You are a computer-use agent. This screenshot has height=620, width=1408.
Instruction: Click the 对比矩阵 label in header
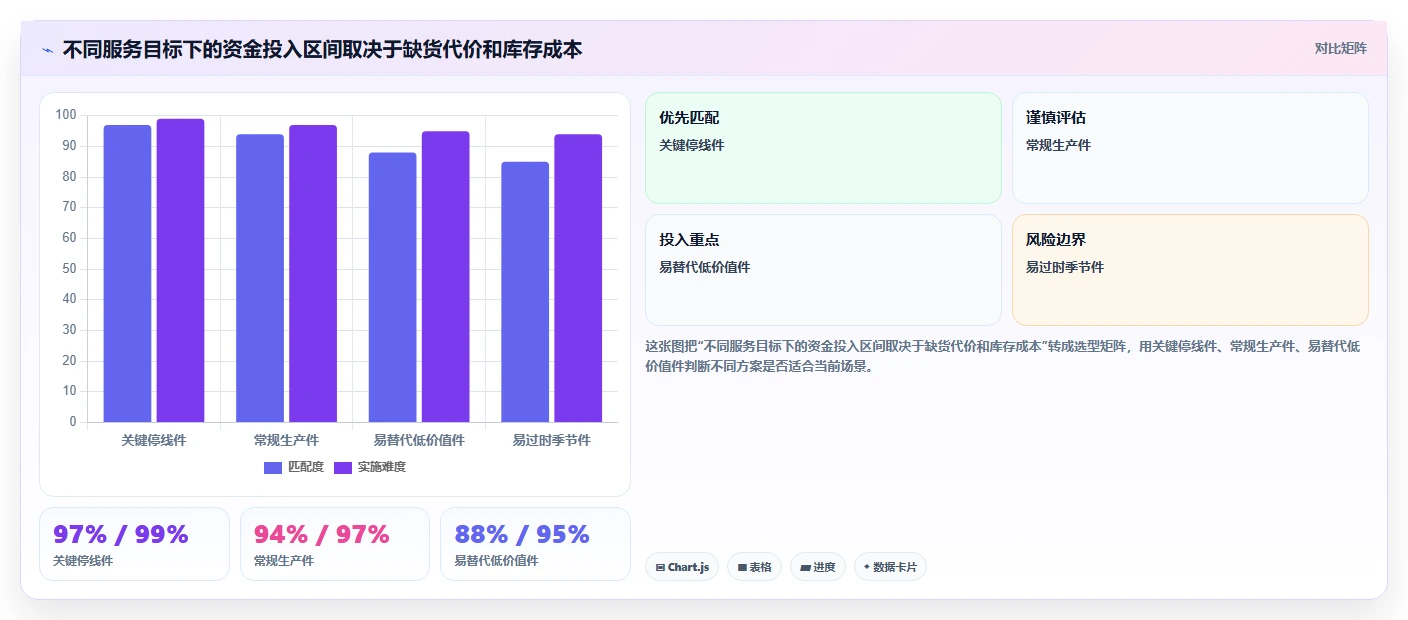click(1340, 48)
